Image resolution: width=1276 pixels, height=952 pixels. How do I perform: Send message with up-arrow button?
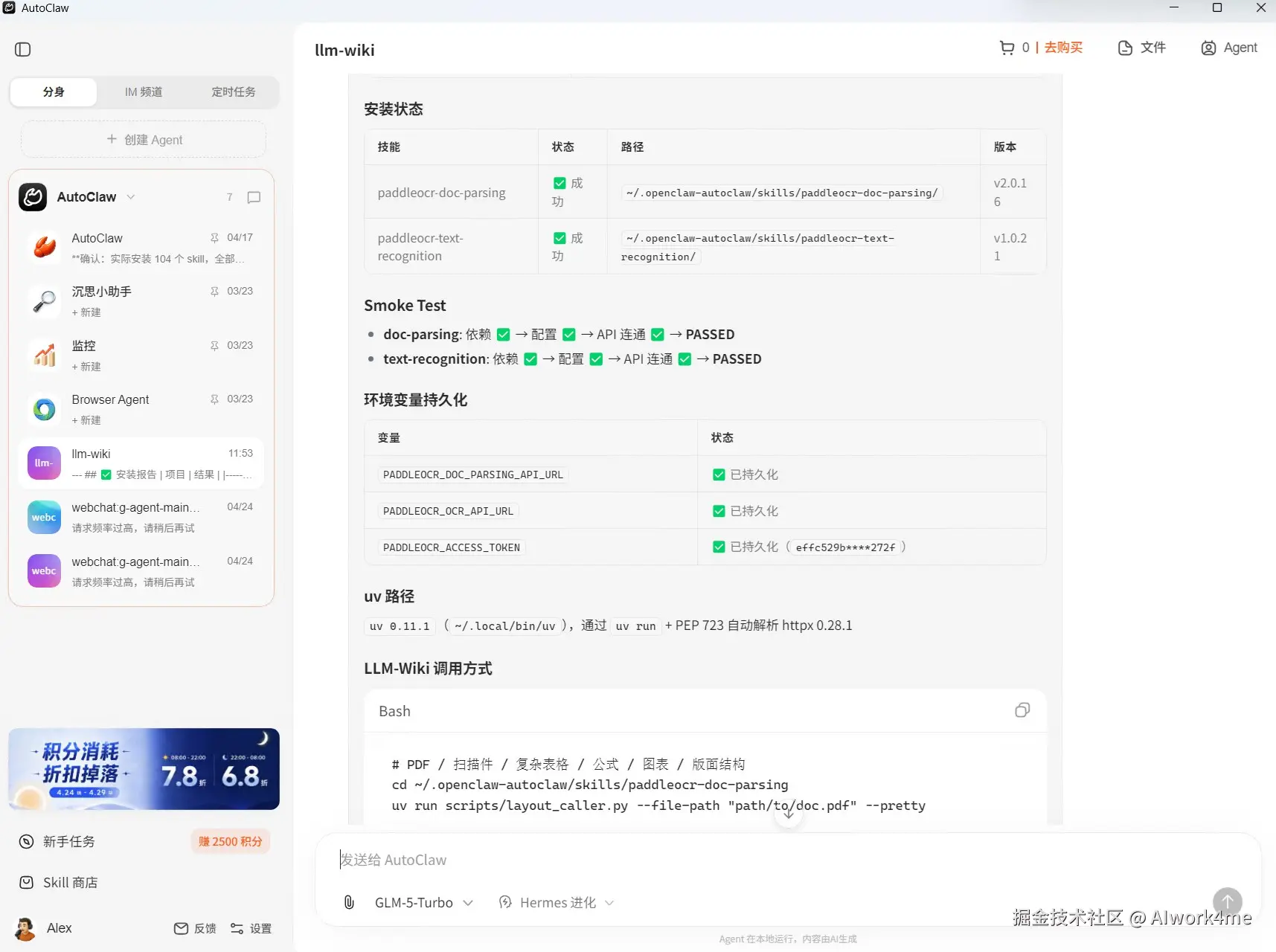[x=1228, y=902]
